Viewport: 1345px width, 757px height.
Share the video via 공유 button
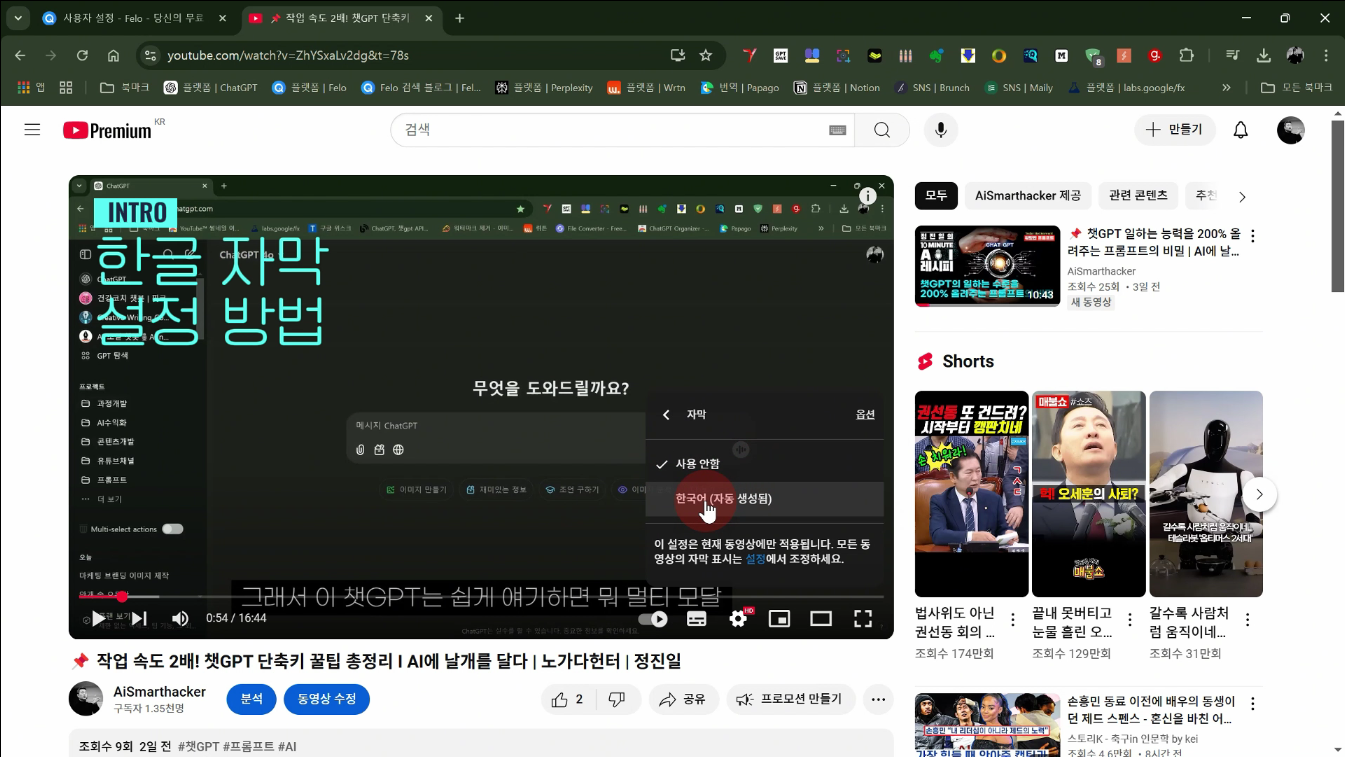683,699
